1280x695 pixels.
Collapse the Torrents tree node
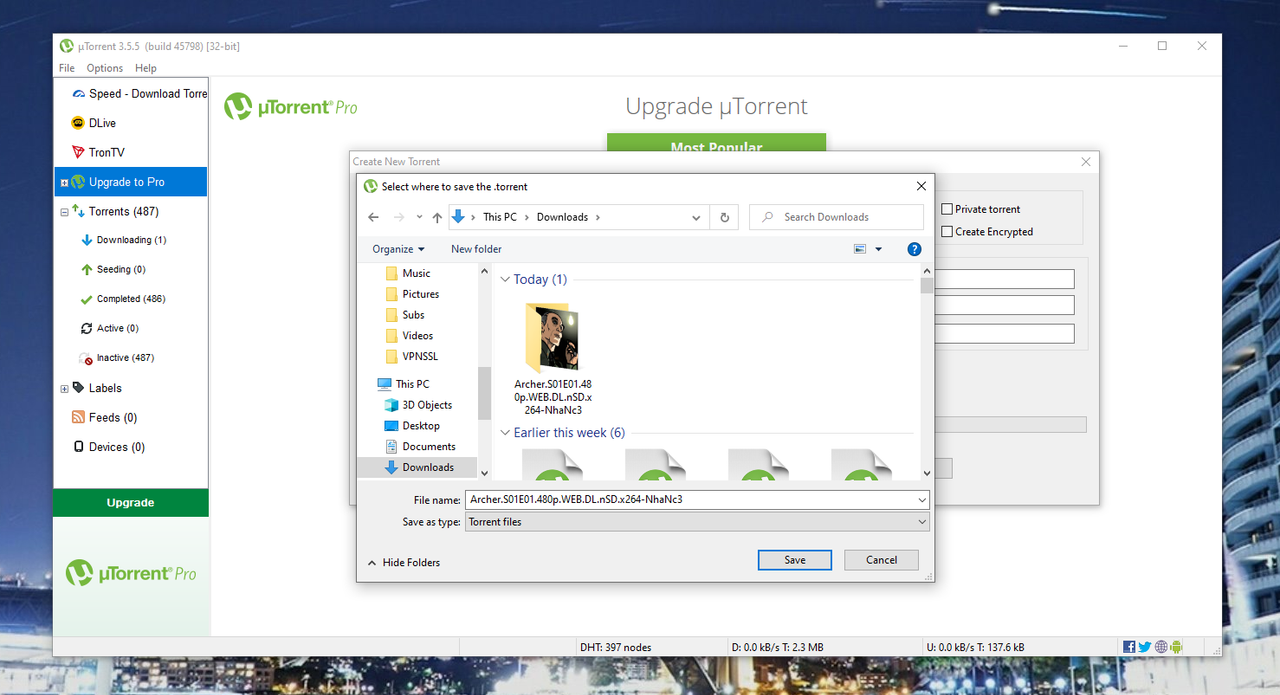click(64, 212)
